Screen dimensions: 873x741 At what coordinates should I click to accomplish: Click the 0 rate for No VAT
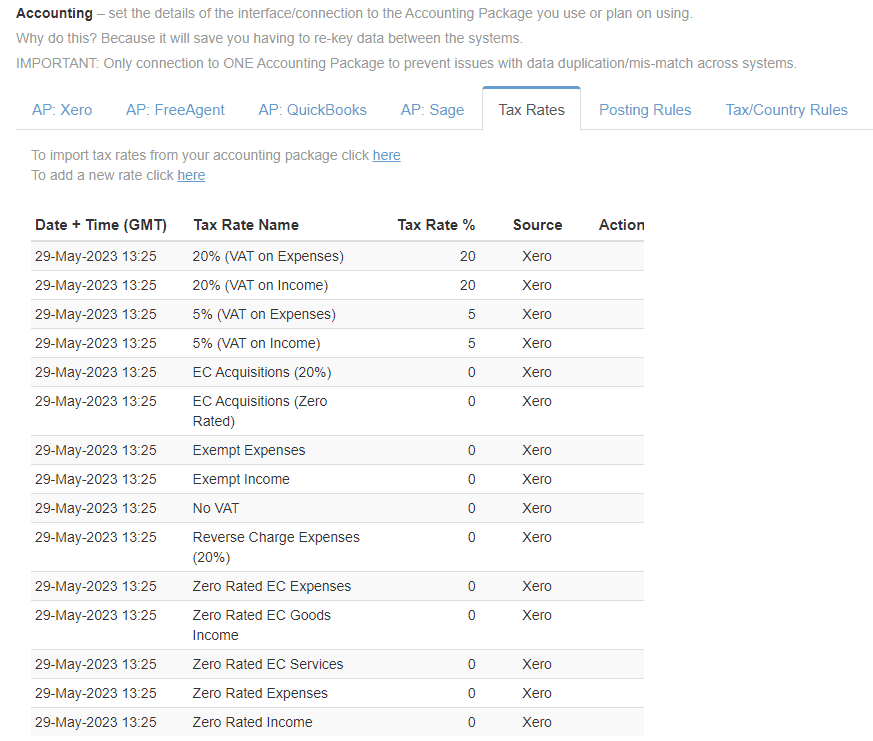tap(472, 508)
